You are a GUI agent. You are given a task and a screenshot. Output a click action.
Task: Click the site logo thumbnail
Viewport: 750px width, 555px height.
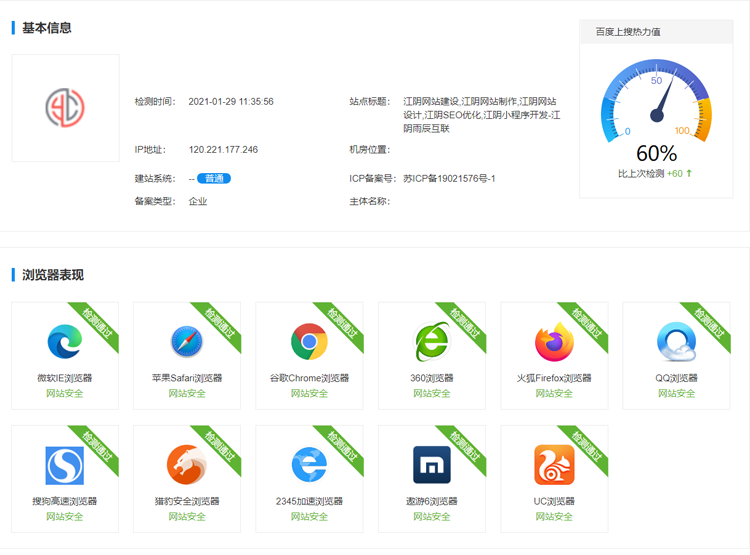(x=65, y=108)
